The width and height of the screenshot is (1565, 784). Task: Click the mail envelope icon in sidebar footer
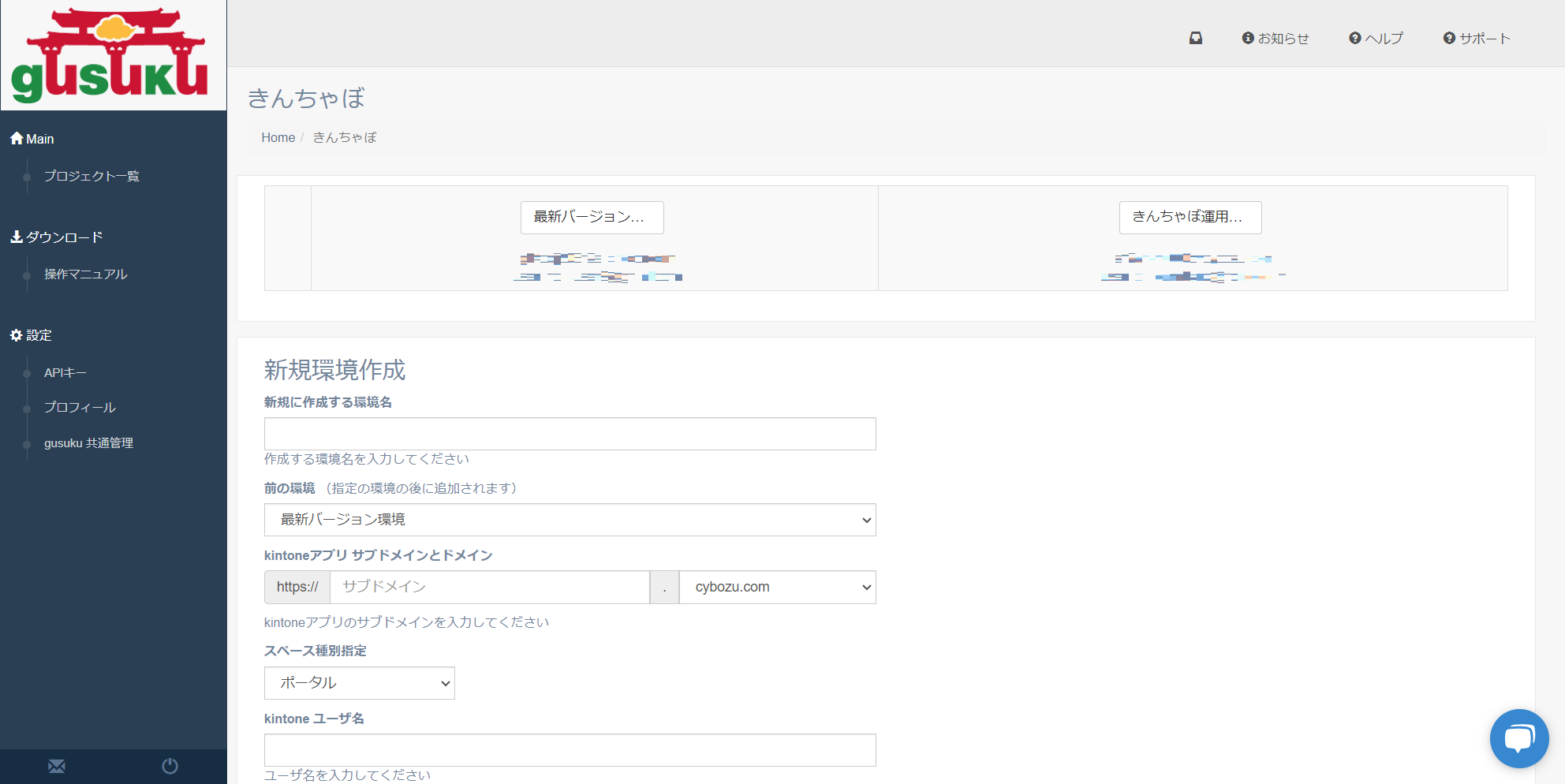[57, 766]
